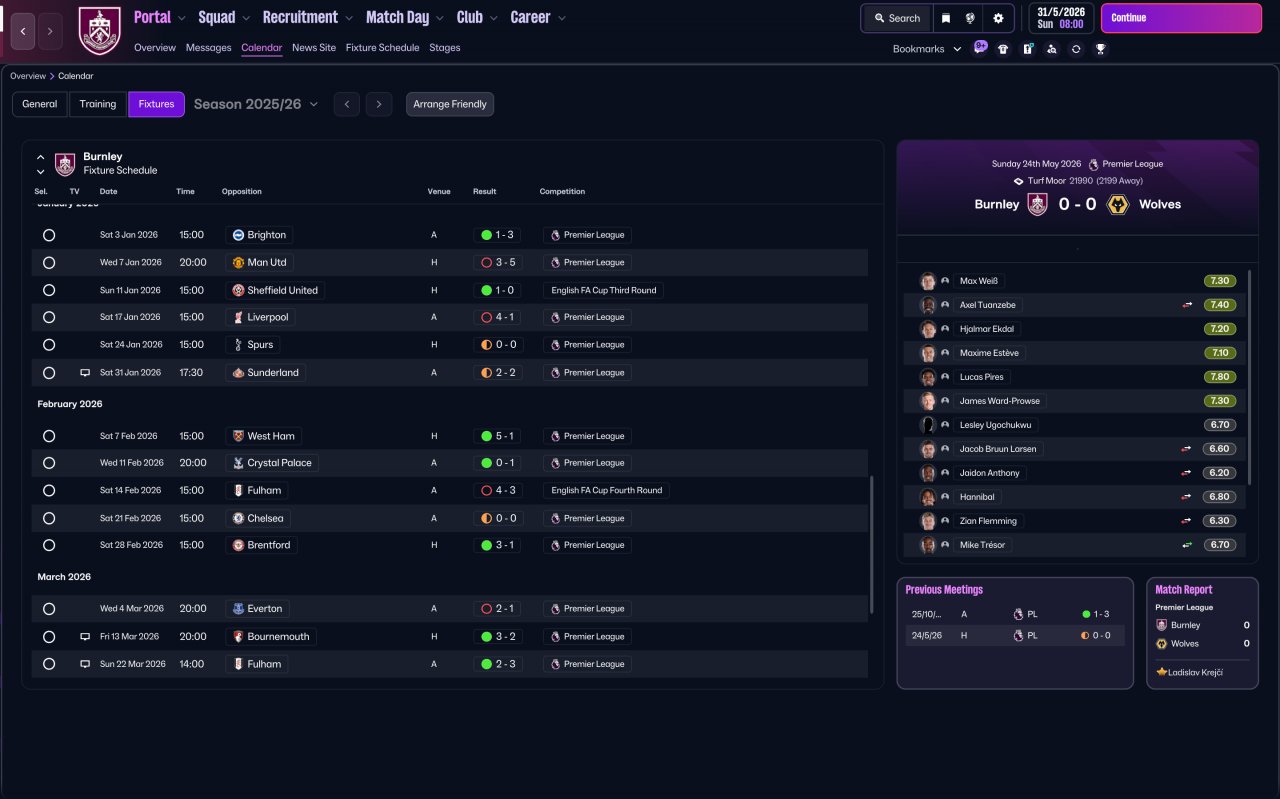This screenshot has height=799, width=1280.
Task: Click the TV icon on the Fulham 22 Mar row
Action: click(85, 664)
